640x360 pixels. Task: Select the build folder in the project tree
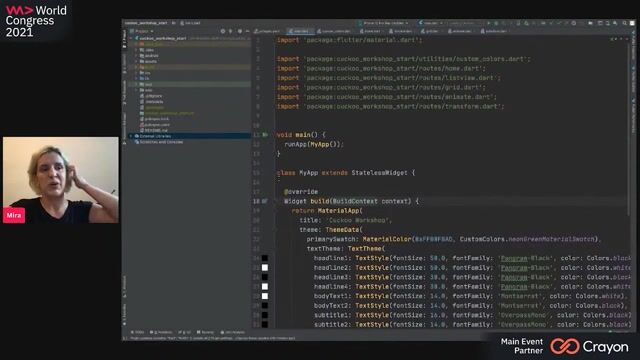click(x=147, y=67)
